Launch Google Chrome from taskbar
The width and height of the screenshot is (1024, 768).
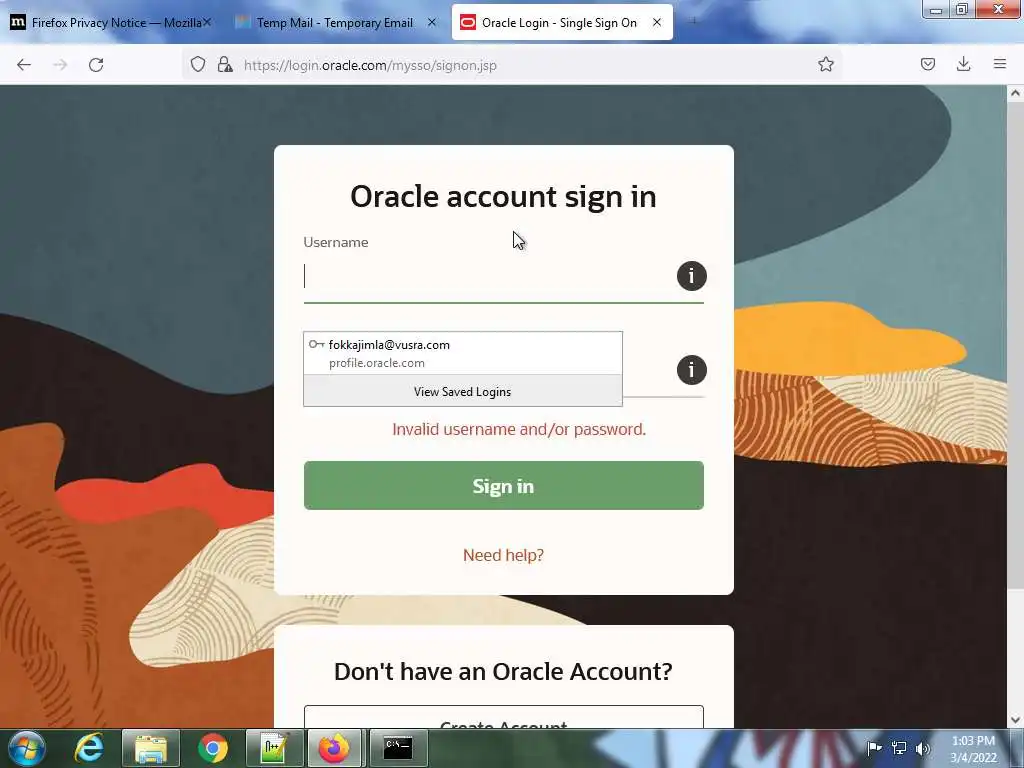[x=213, y=748]
